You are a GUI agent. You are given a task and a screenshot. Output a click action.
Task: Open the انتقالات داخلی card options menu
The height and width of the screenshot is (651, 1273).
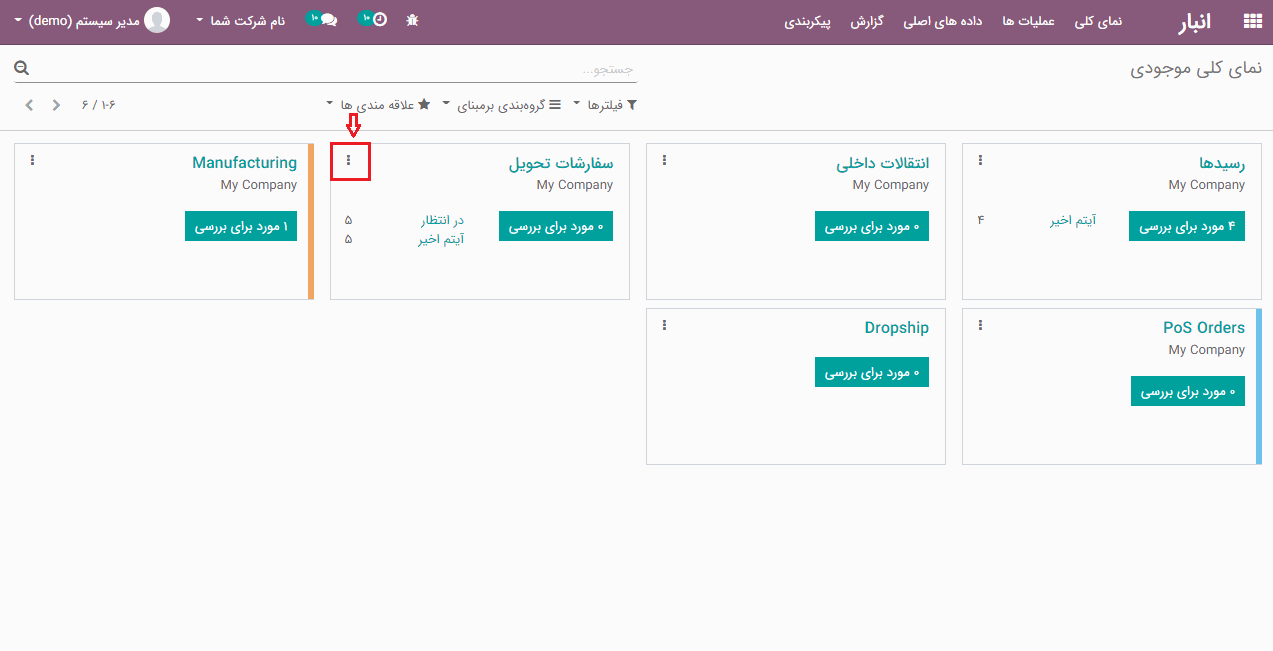pyautogui.click(x=664, y=160)
